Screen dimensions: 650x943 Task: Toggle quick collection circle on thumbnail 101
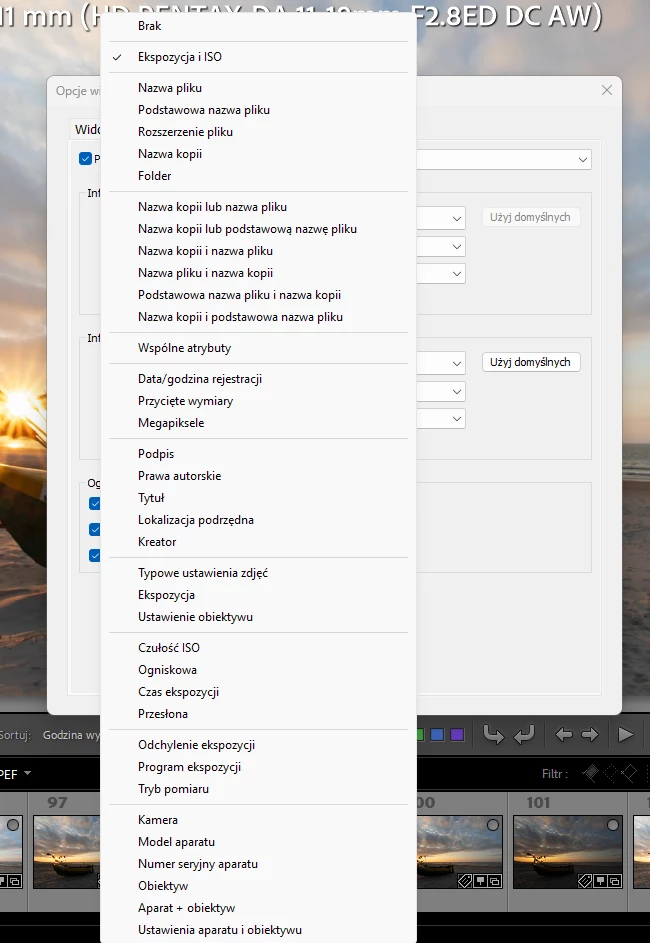612,825
